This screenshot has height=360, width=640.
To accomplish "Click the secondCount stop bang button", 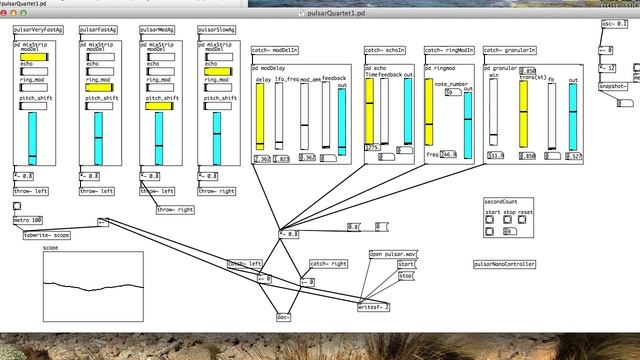I will (x=507, y=220).
